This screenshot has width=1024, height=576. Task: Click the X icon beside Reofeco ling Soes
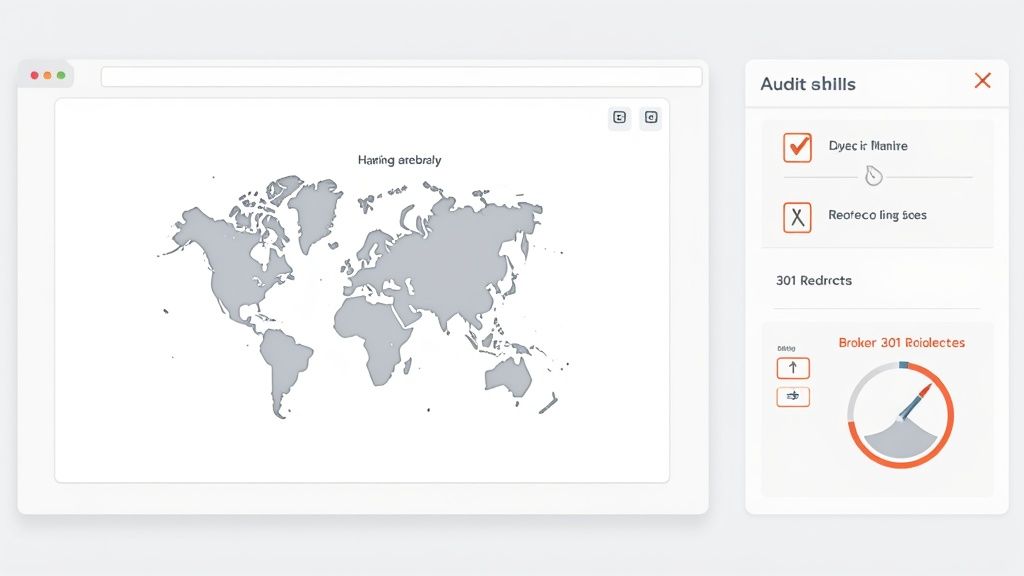[x=796, y=216]
